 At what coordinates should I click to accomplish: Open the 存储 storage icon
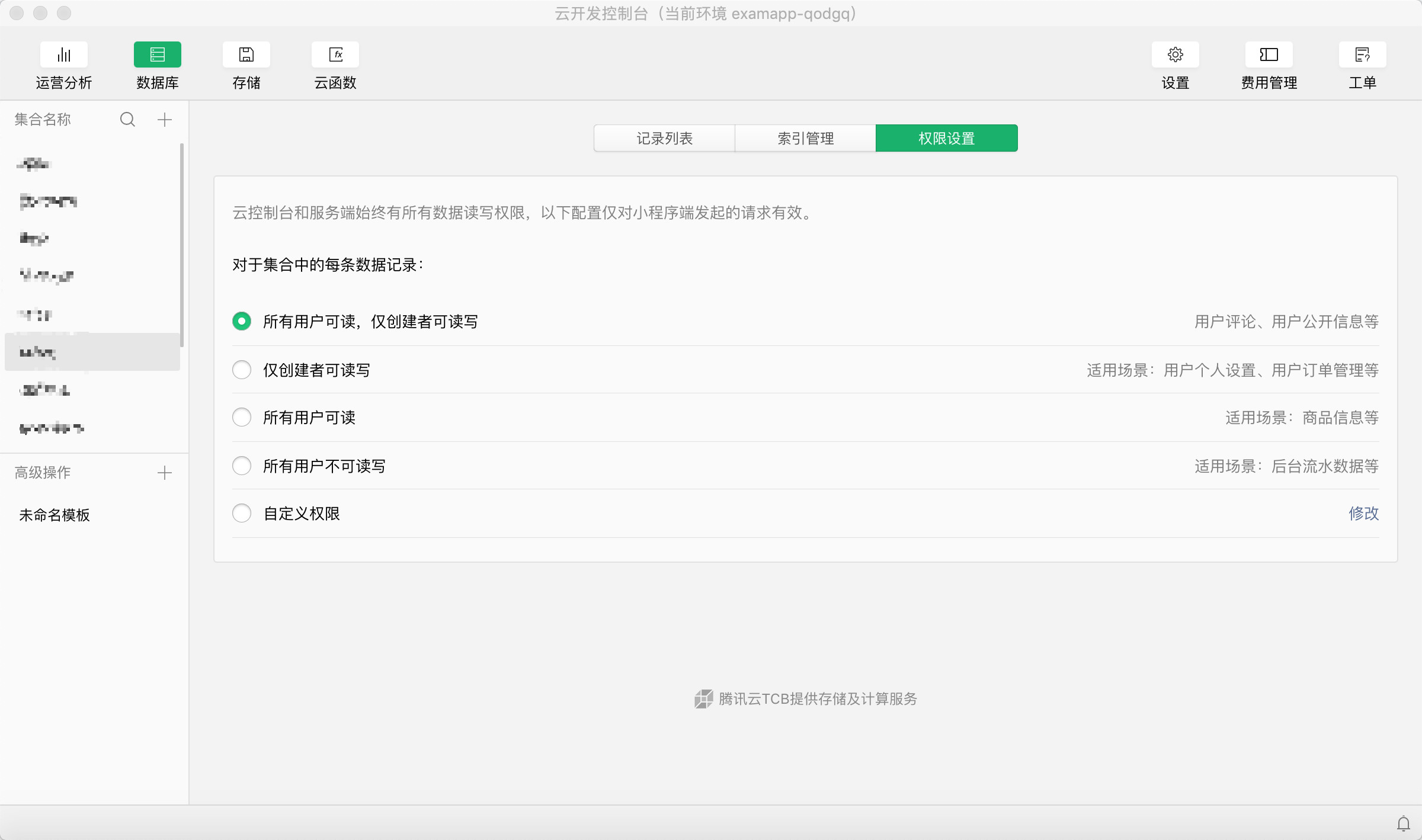246,55
